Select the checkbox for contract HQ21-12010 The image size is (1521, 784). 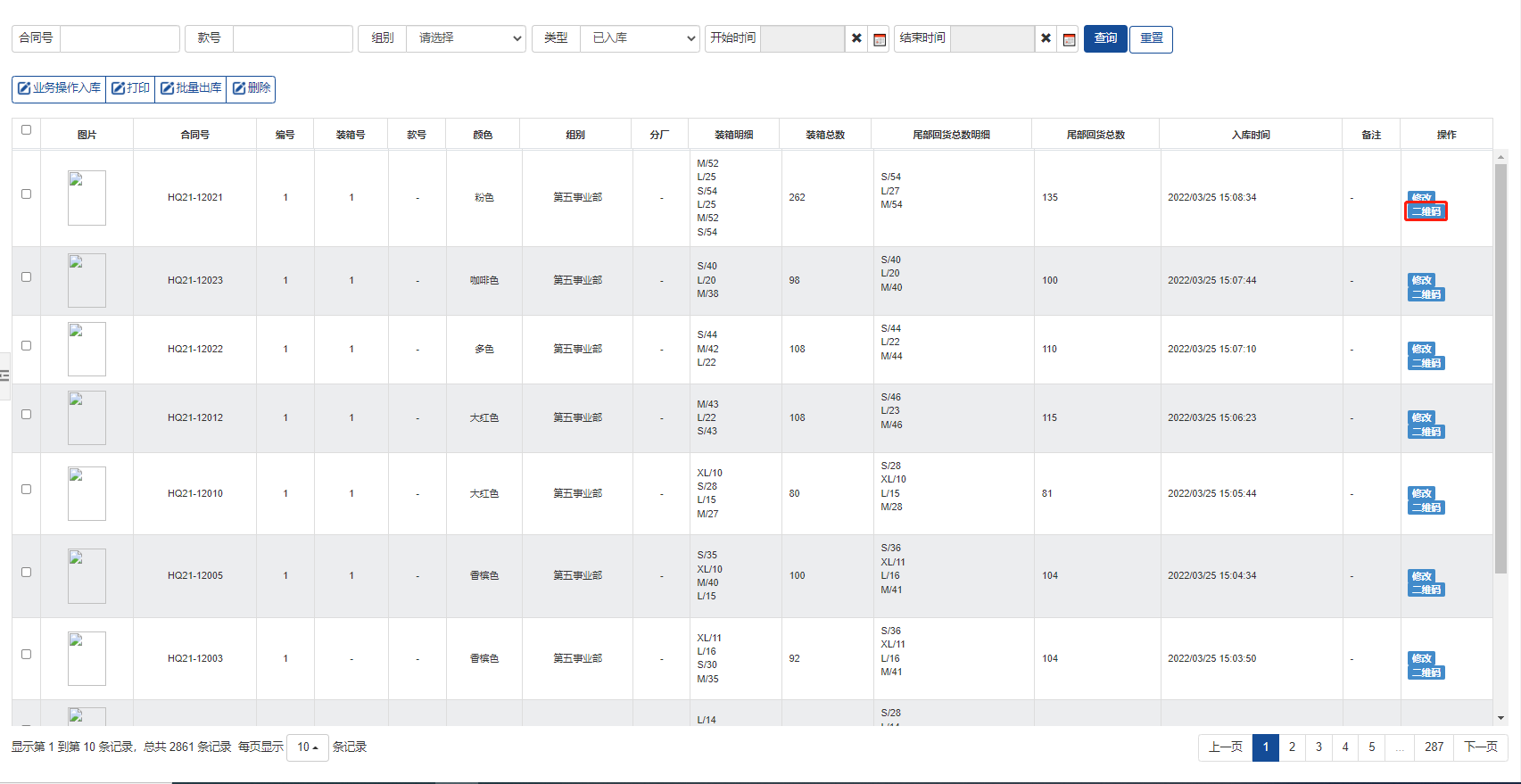pos(26,490)
